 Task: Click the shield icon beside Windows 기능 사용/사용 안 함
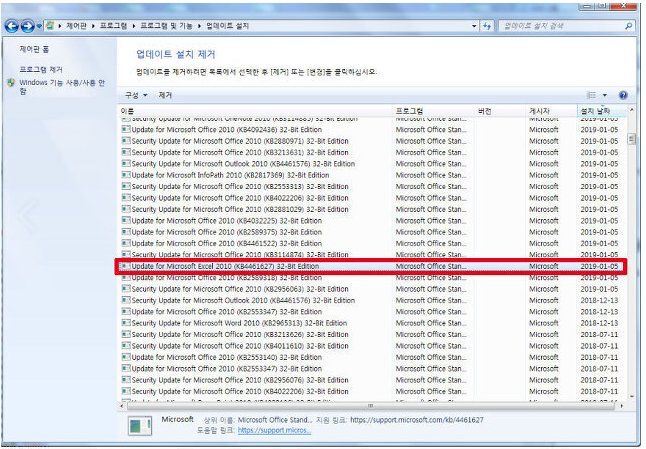[x=11, y=83]
